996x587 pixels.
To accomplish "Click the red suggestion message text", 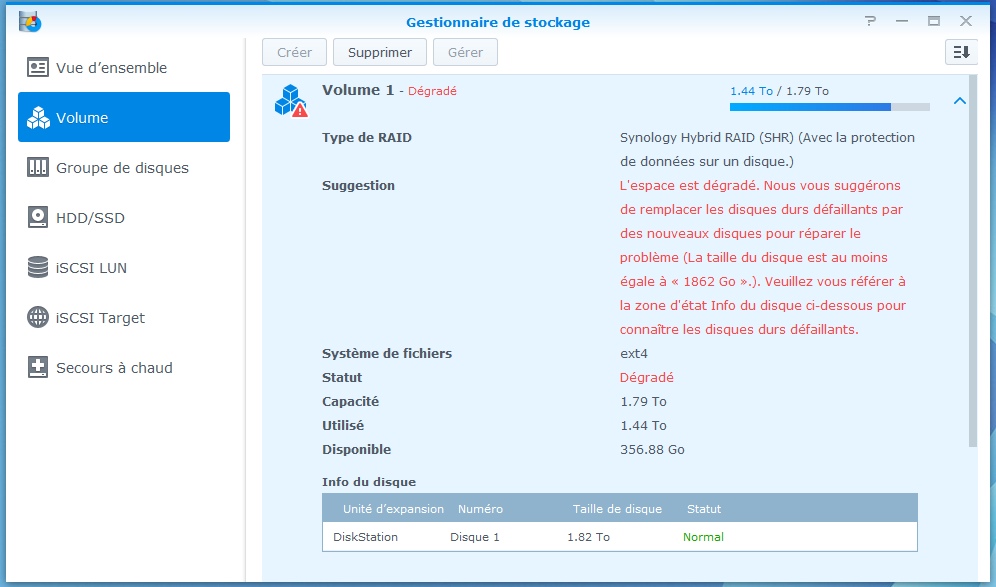I will tap(763, 257).
